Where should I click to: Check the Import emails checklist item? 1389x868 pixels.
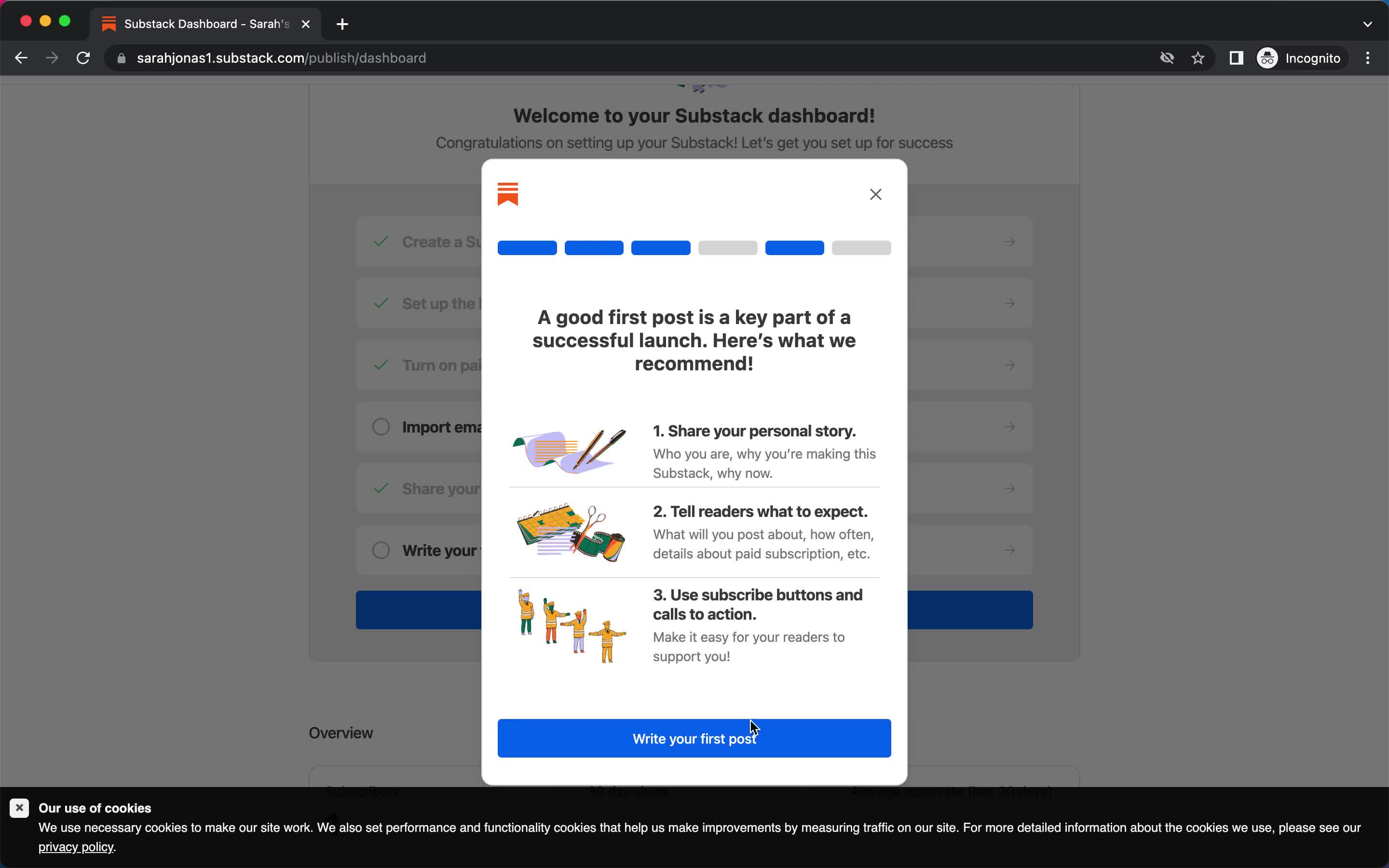pos(381,427)
